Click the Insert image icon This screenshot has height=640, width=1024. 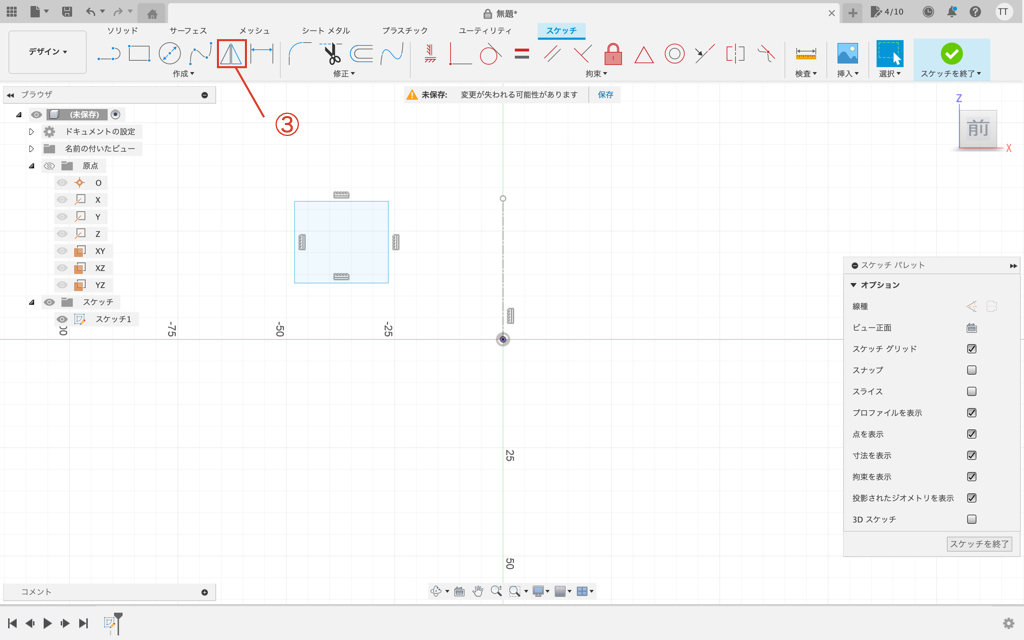[848, 54]
